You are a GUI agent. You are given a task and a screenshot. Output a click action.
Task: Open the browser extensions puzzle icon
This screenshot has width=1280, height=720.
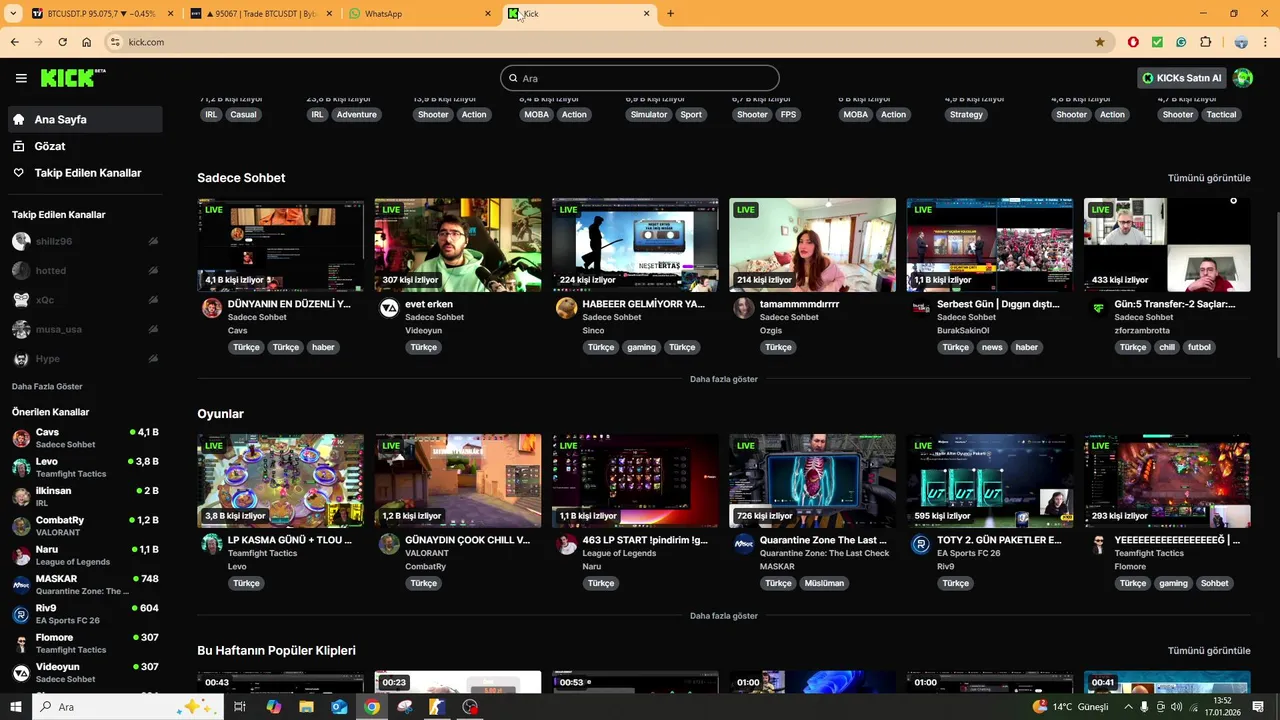pos(1205,42)
